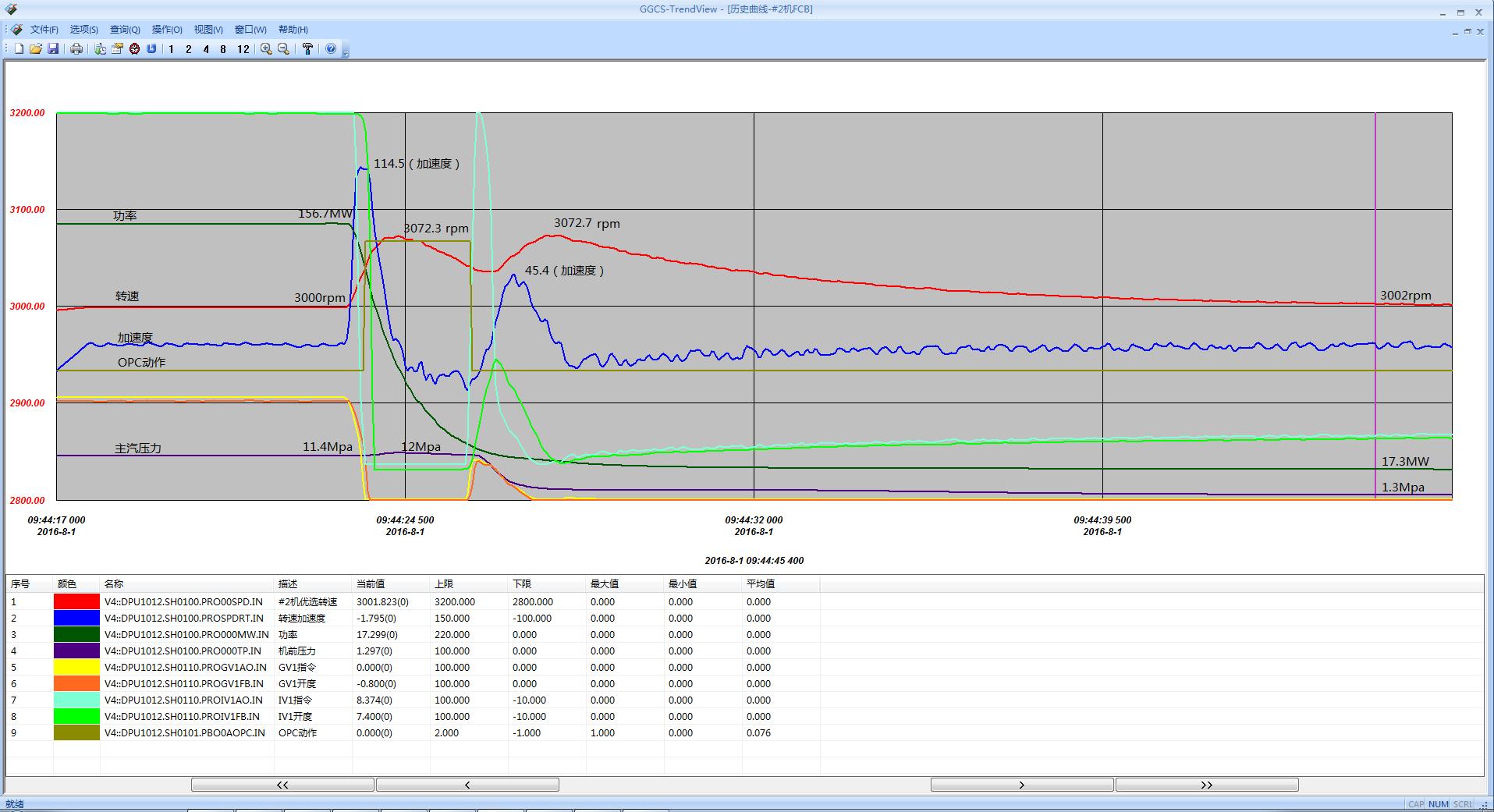Screen dimensions: 1494x812
Task: Click the 3200.00 Y-axis label
Action: [27, 112]
